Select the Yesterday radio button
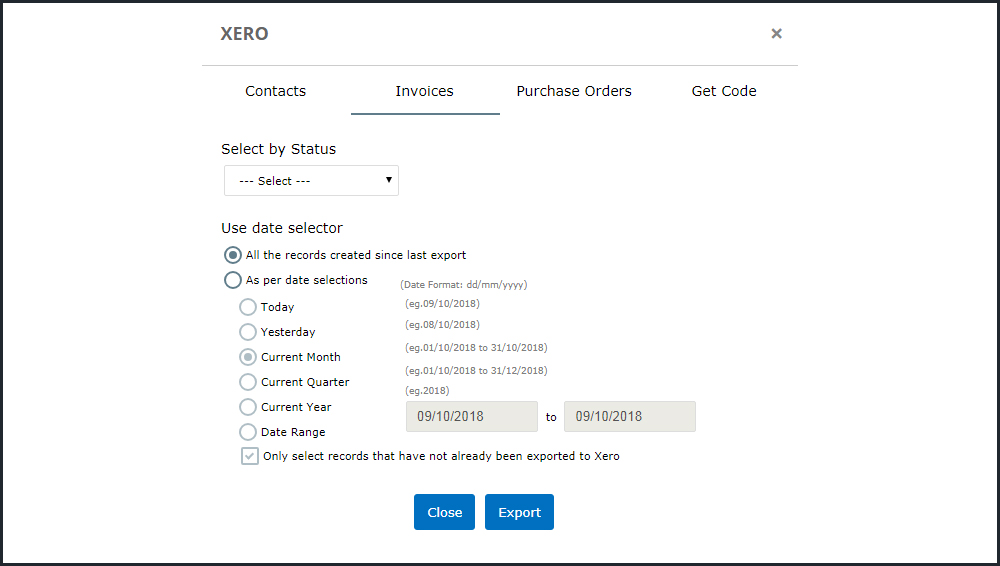 [x=247, y=332]
